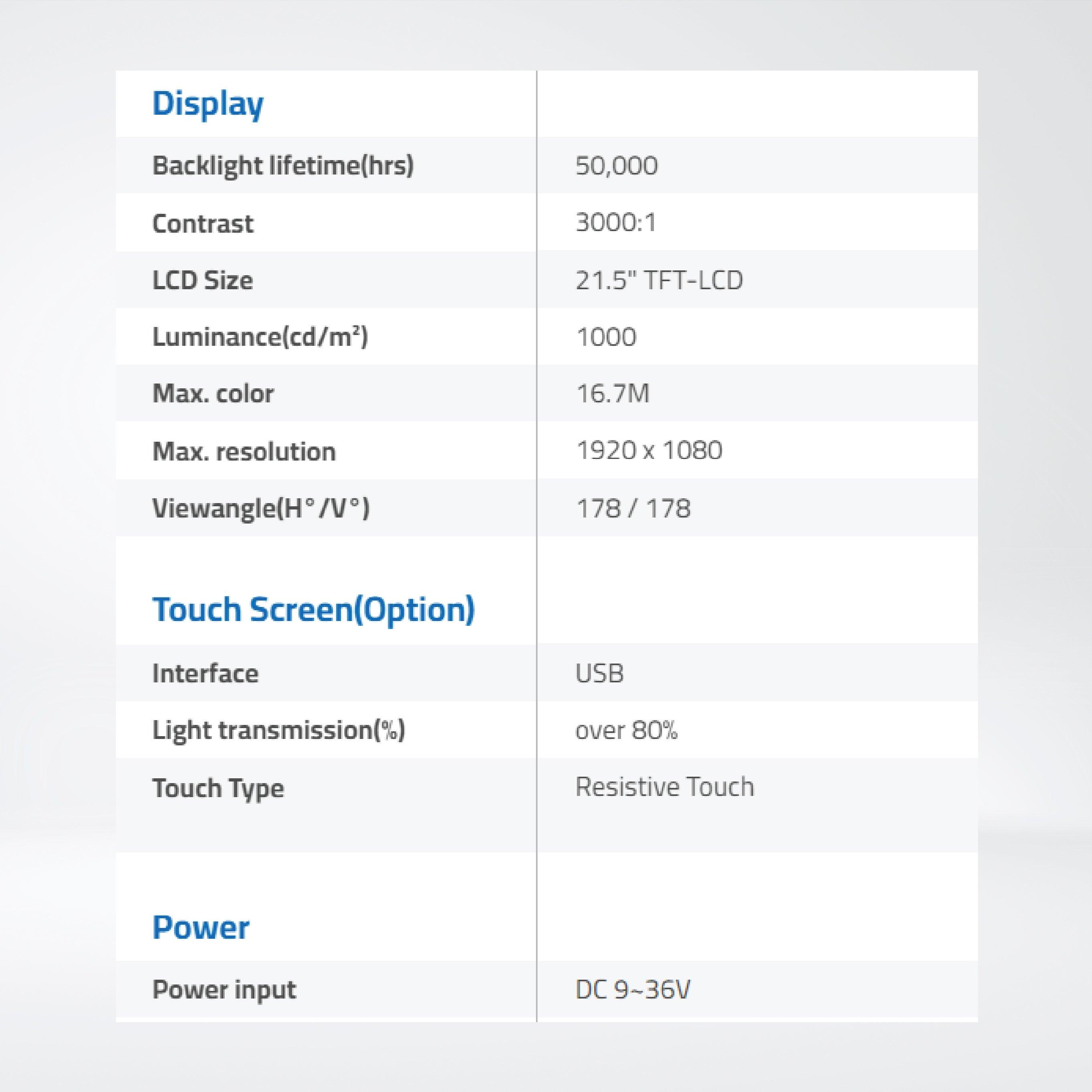The image size is (1092, 1092).
Task: Select the Backlight lifetime(hrs) label
Action: (283, 166)
